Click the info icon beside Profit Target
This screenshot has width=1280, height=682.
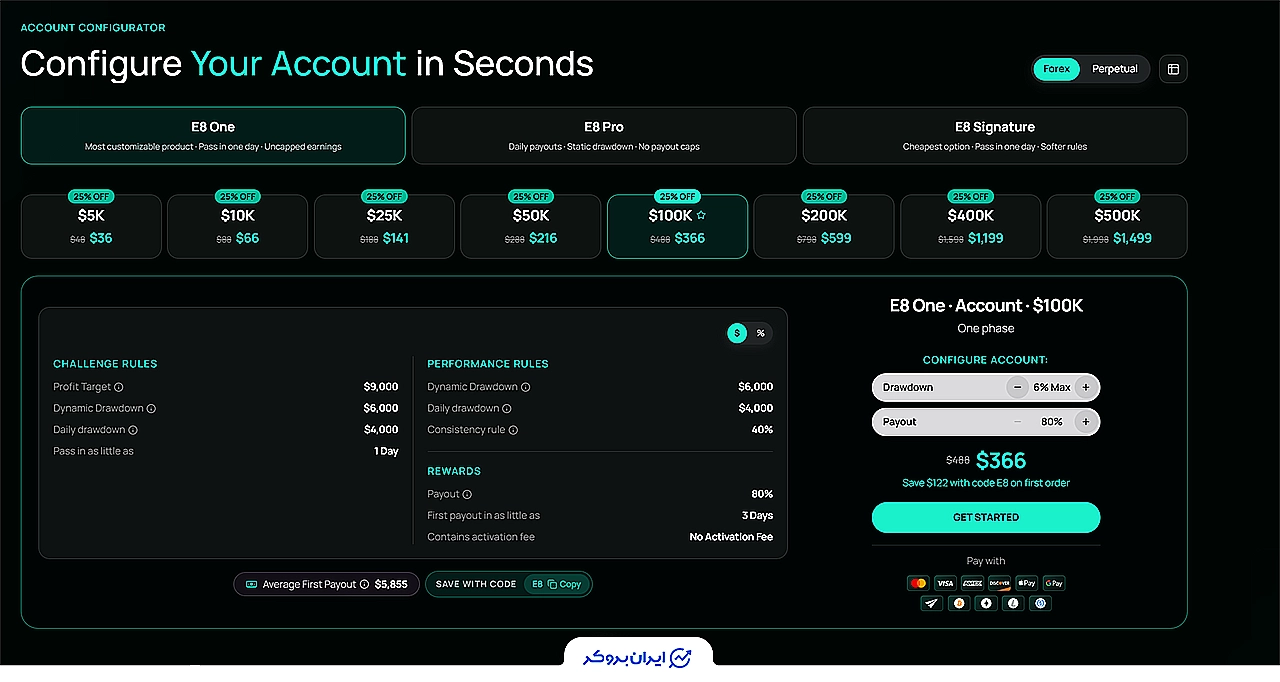(118, 387)
